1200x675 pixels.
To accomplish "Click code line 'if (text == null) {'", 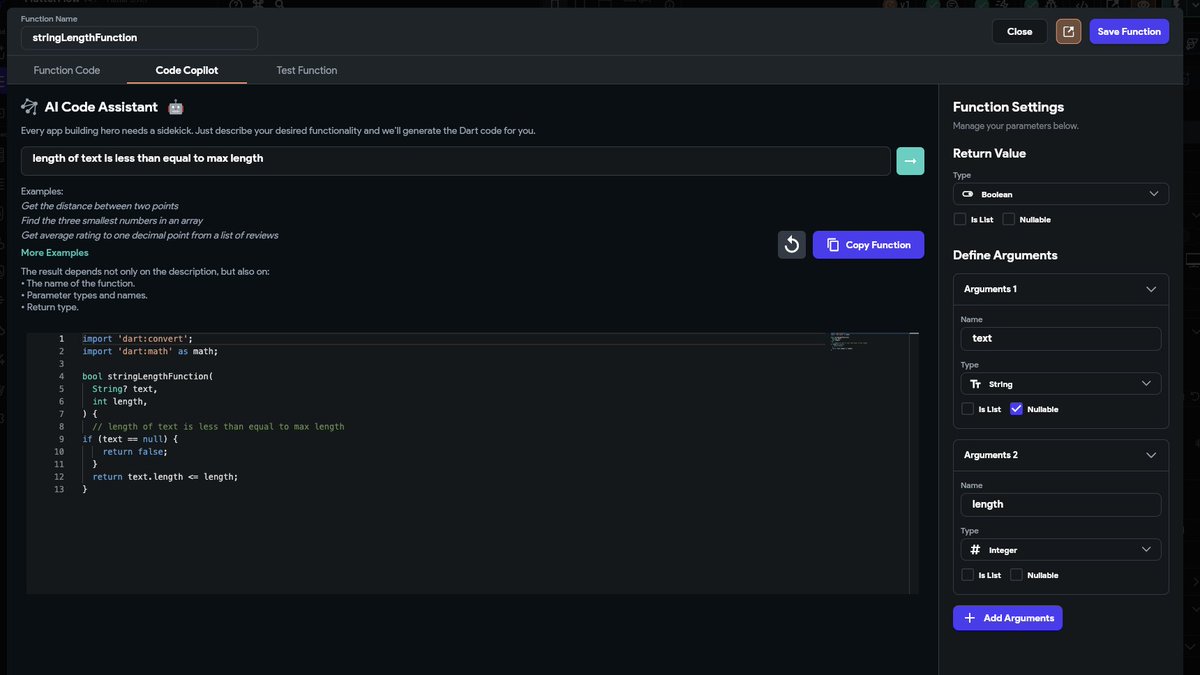I will [x=130, y=439].
